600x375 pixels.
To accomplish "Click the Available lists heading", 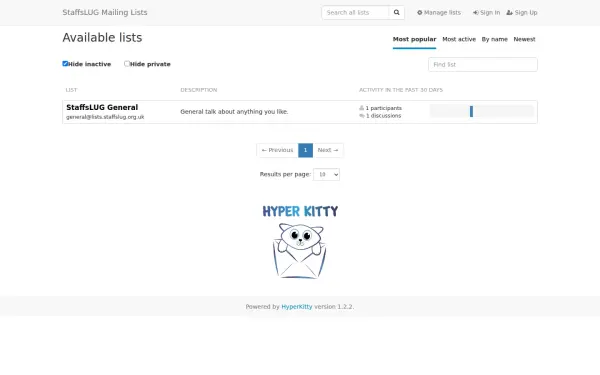I will (x=102, y=38).
